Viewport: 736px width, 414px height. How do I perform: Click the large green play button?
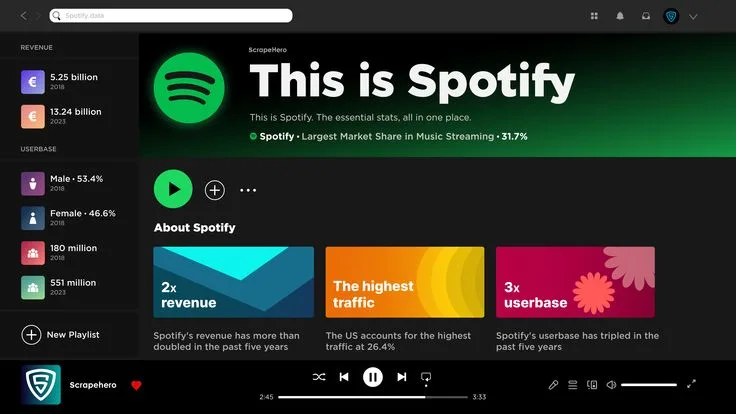173,189
